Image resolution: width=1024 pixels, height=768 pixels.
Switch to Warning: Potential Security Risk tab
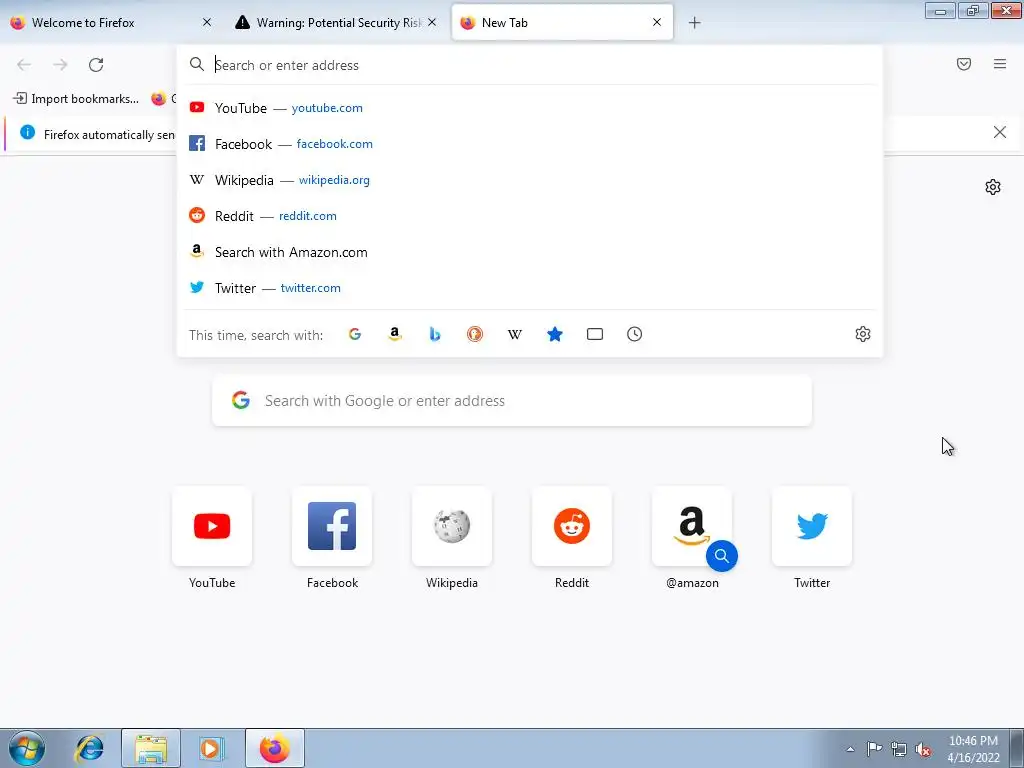tap(336, 23)
